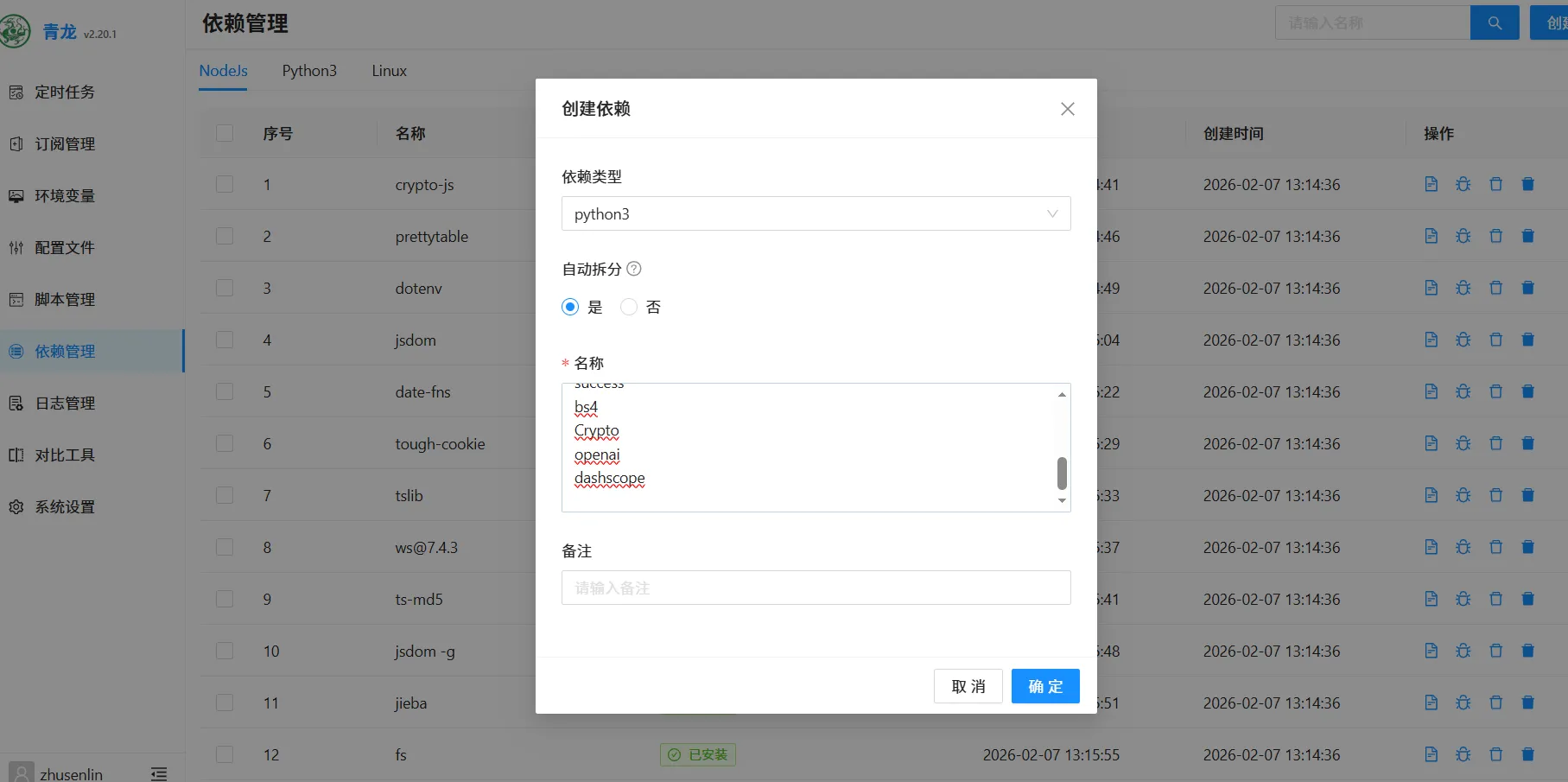Switch to the Python3 tab
The width and height of the screenshot is (1568, 782).
pos(309,71)
